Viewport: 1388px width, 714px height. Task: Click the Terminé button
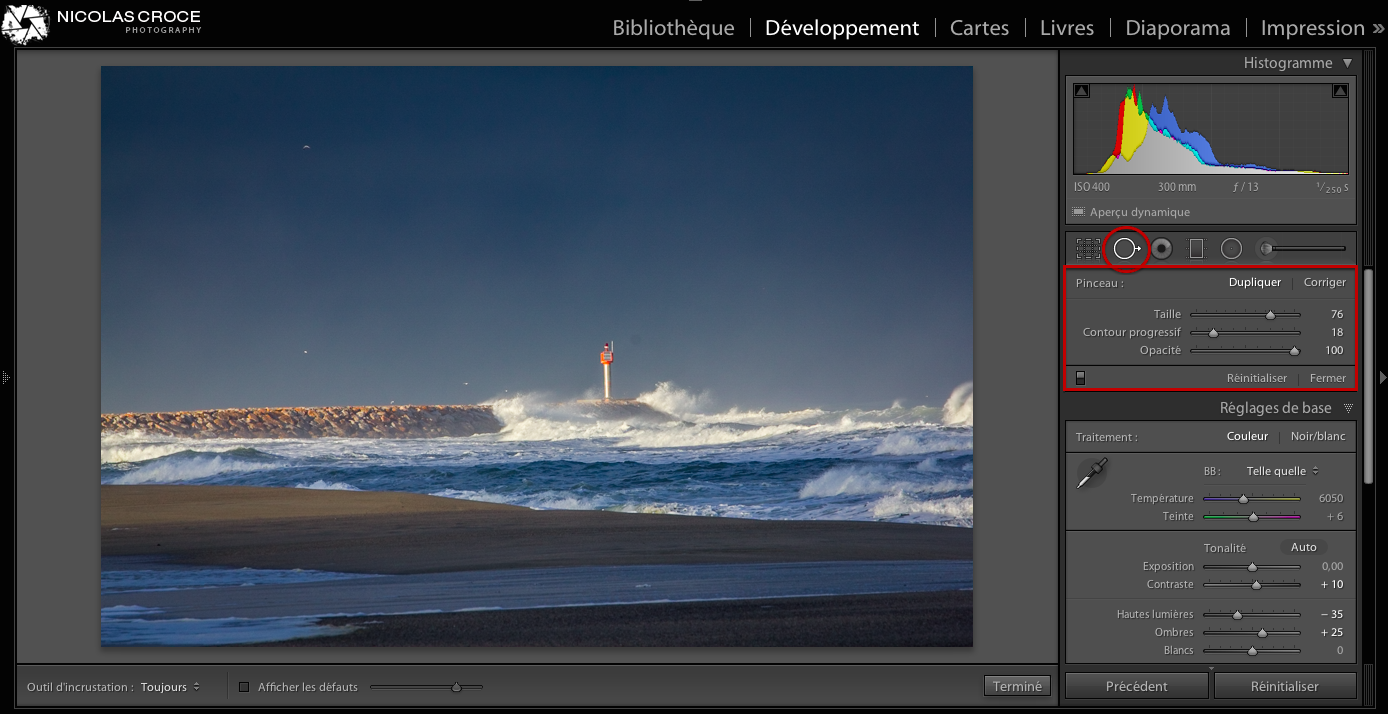click(1017, 686)
